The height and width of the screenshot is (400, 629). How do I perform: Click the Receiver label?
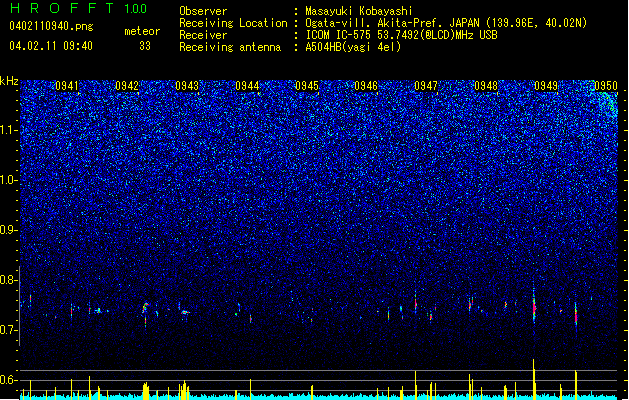pos(203,35)
